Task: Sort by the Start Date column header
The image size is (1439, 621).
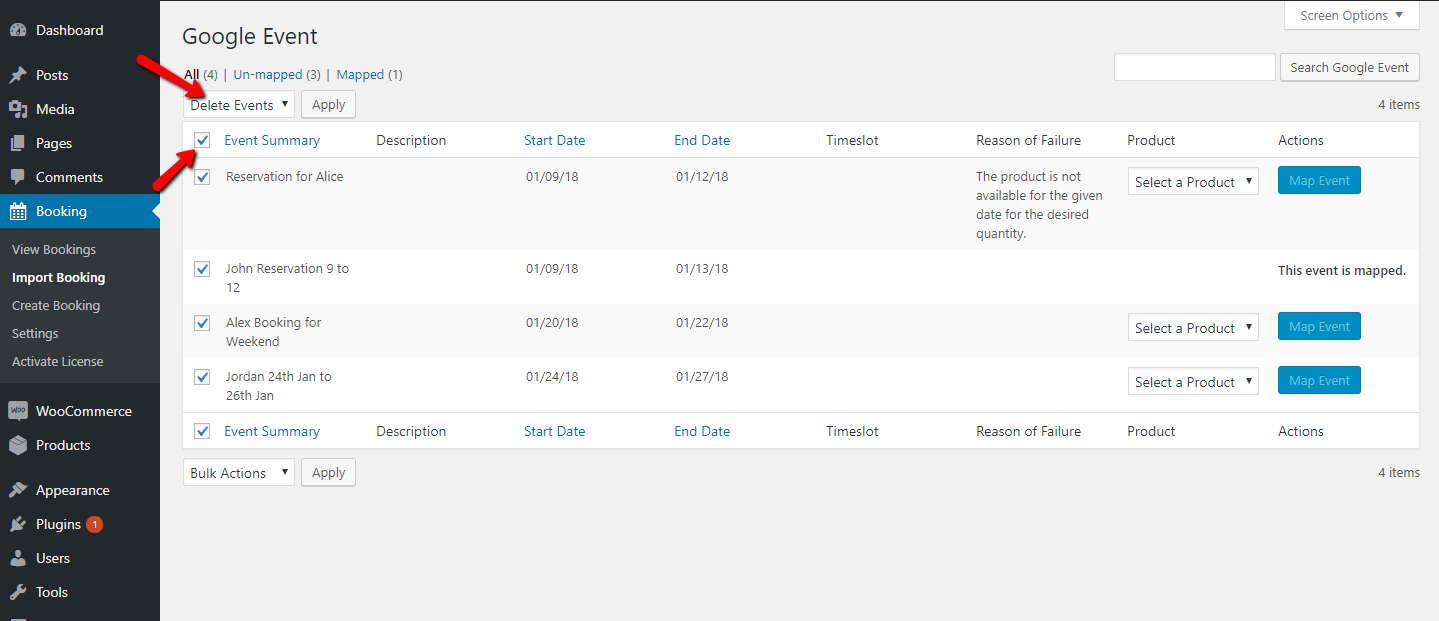Action: tap(554, 141)
